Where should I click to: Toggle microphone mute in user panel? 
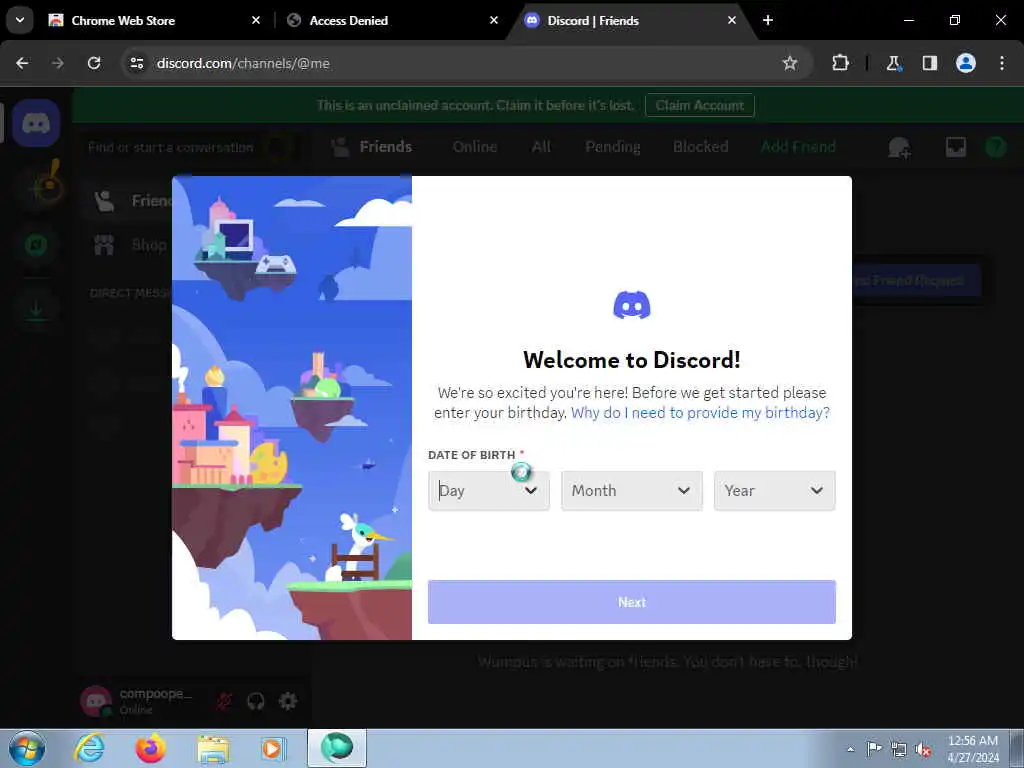pos(224,701)
